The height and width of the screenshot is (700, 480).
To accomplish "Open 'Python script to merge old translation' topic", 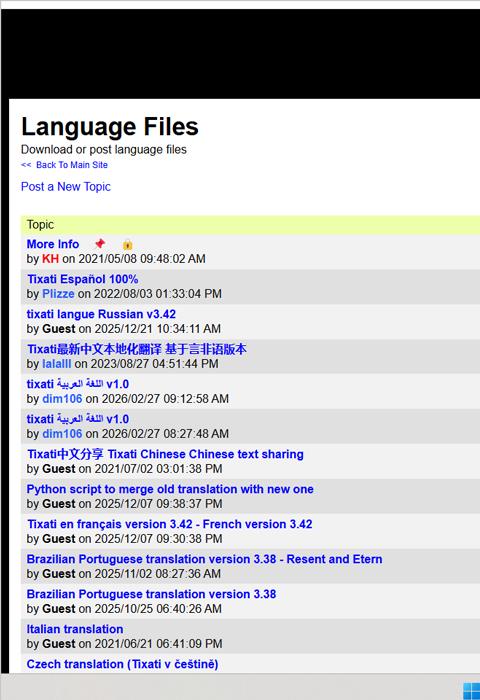I will coord(170,489).
